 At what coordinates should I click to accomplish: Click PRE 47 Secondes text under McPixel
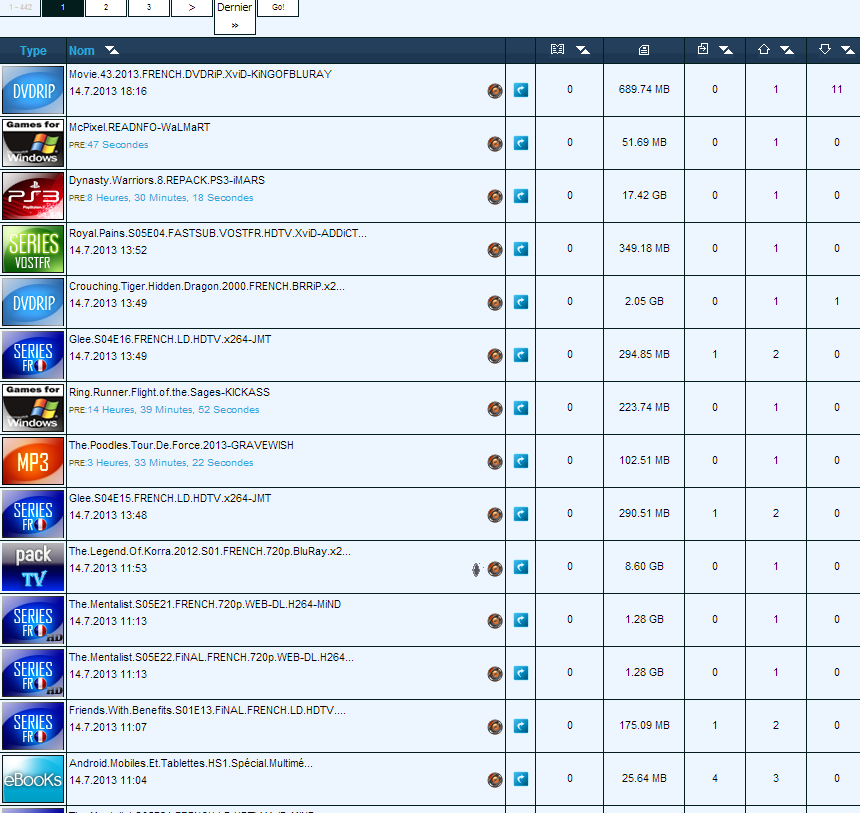(109, 145)
